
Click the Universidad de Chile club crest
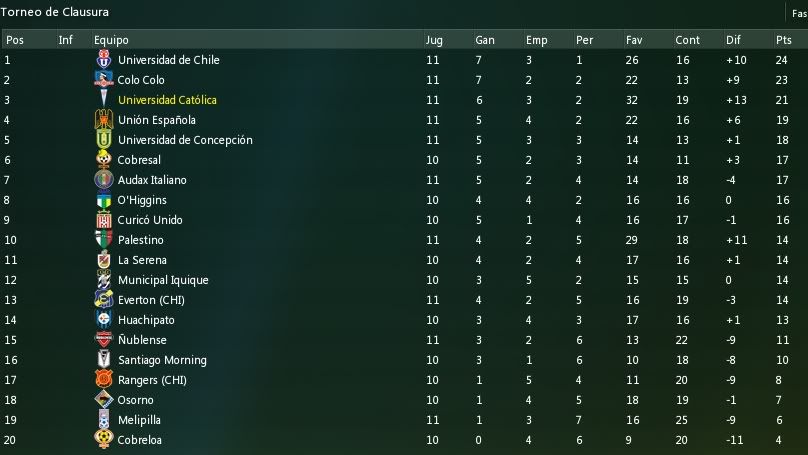(x=104, y=59)
